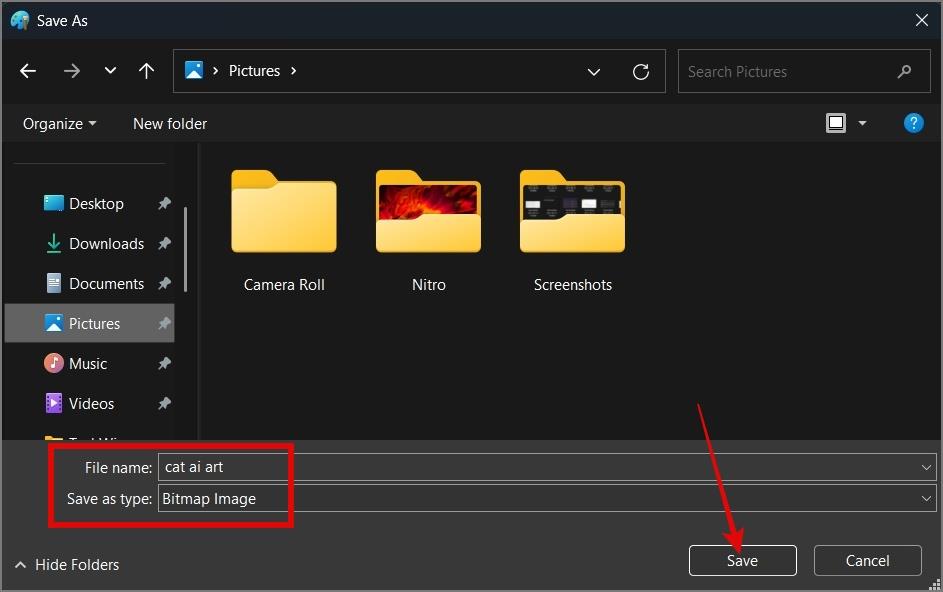
Task: Click the pin icon beside Downloads
Action: (x=164, y=243)
